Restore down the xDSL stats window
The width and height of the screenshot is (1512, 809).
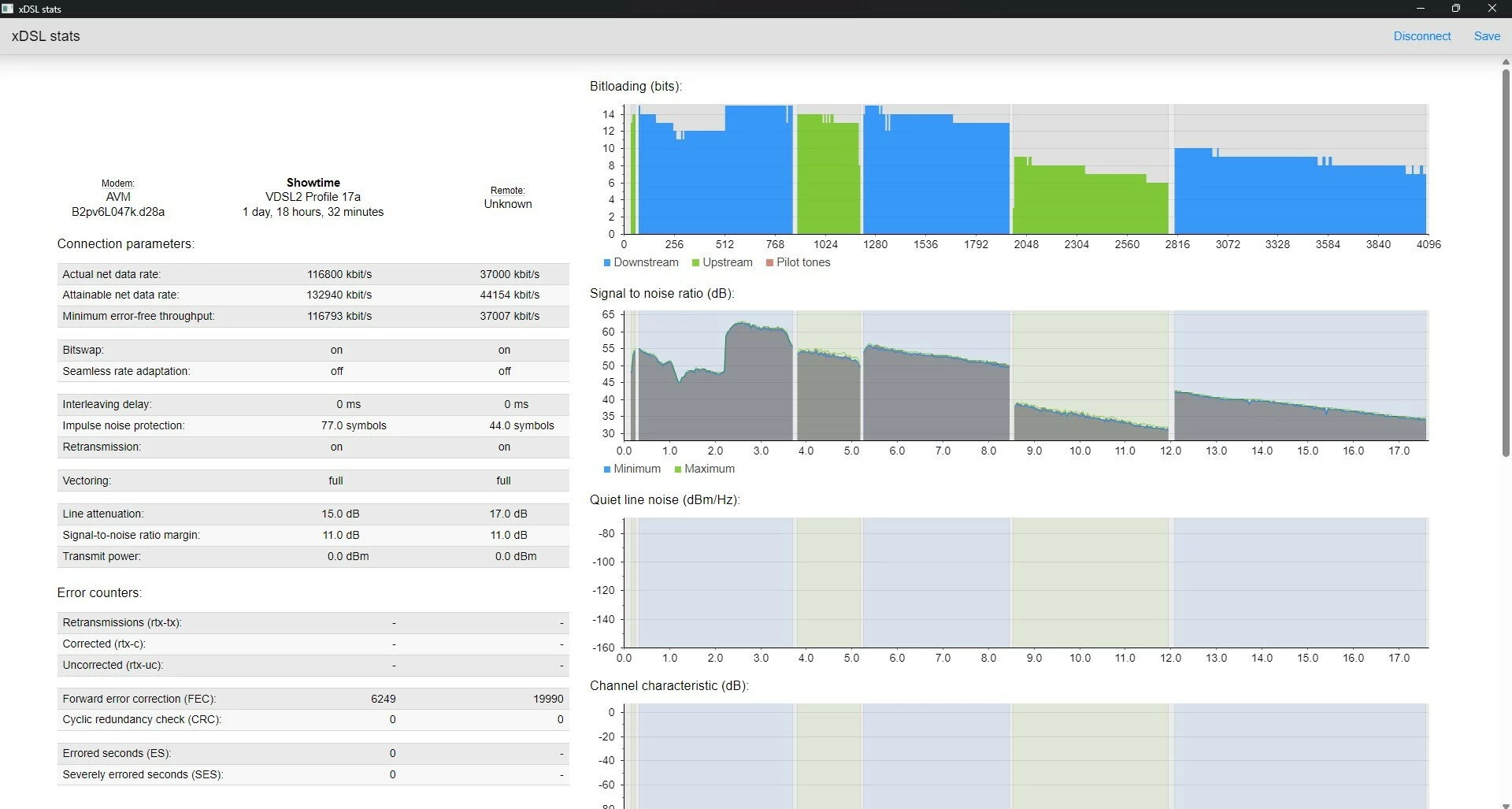(1456, 9)
